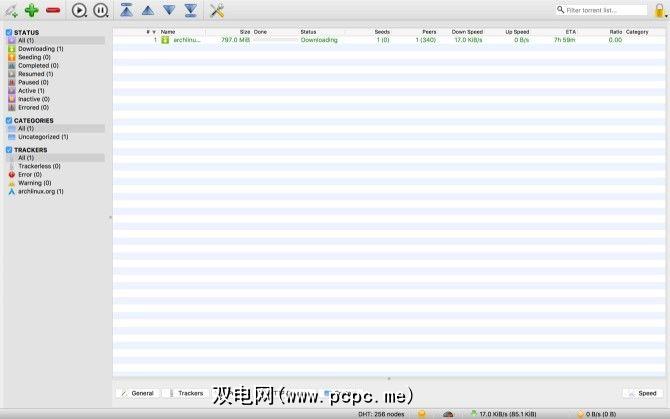Sort by the # column header arrow
670x419 pixels.
coord(154,32)
